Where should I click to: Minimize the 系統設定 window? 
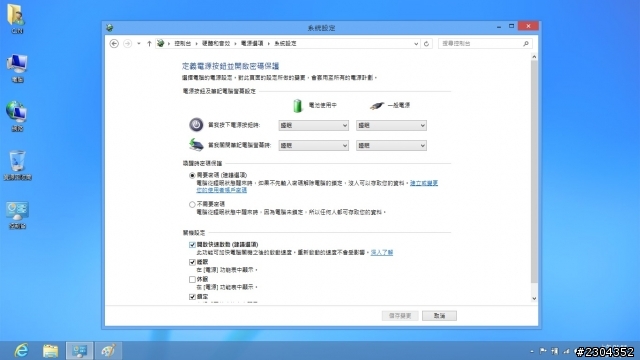click(x=499, y=27)
